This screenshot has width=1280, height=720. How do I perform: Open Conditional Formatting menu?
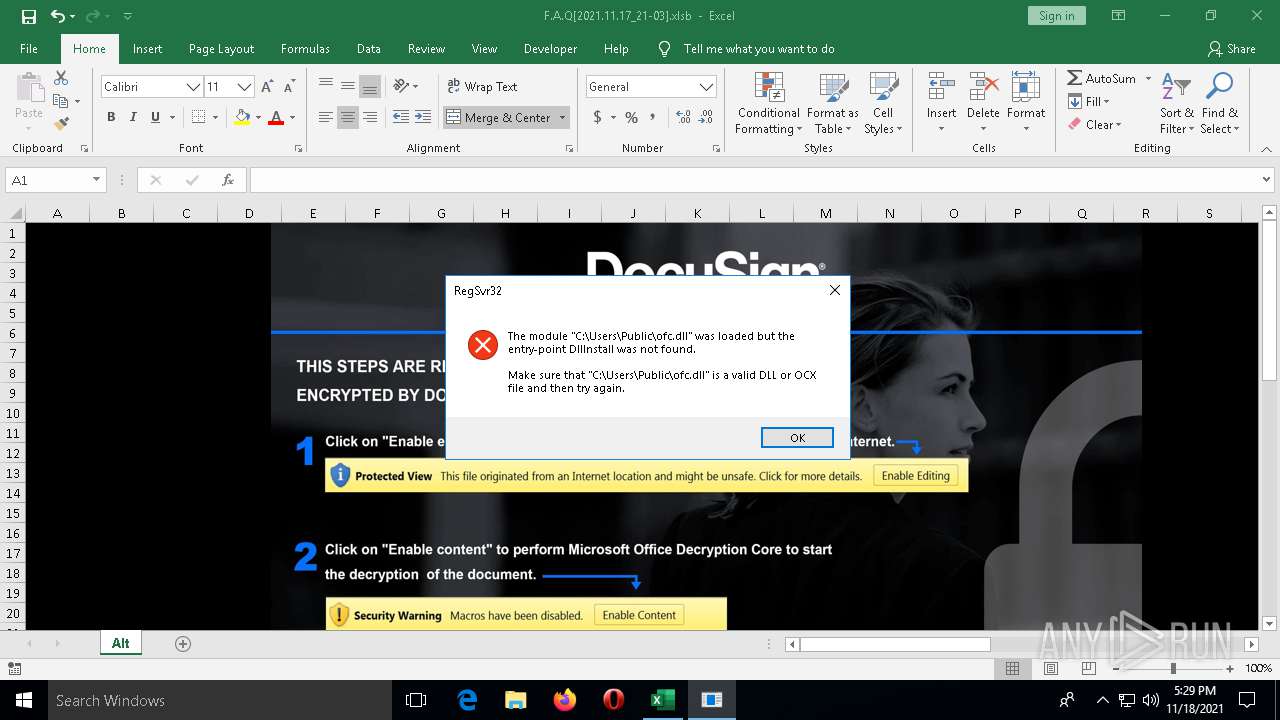pos(768,103)
